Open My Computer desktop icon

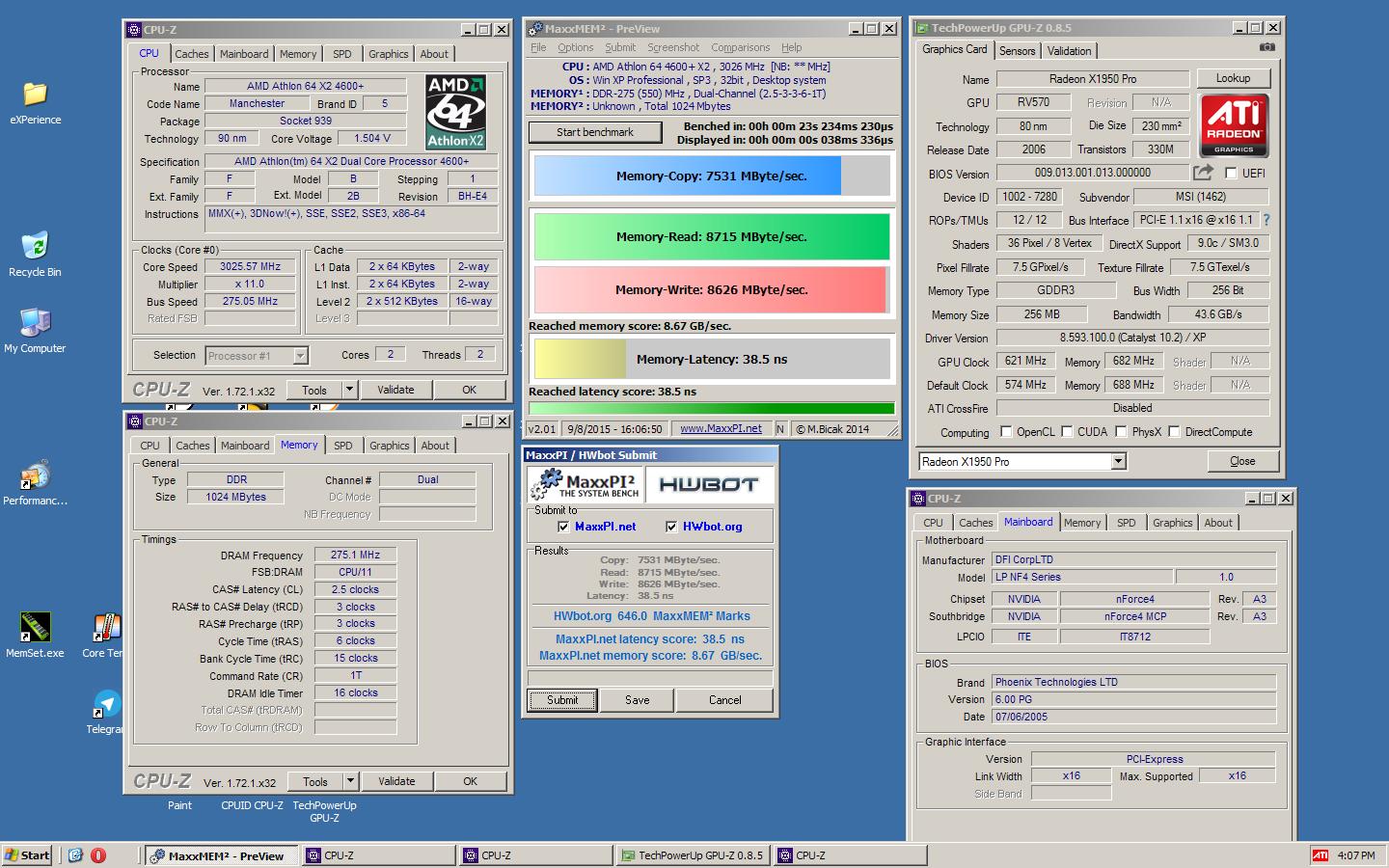(35, 322)
